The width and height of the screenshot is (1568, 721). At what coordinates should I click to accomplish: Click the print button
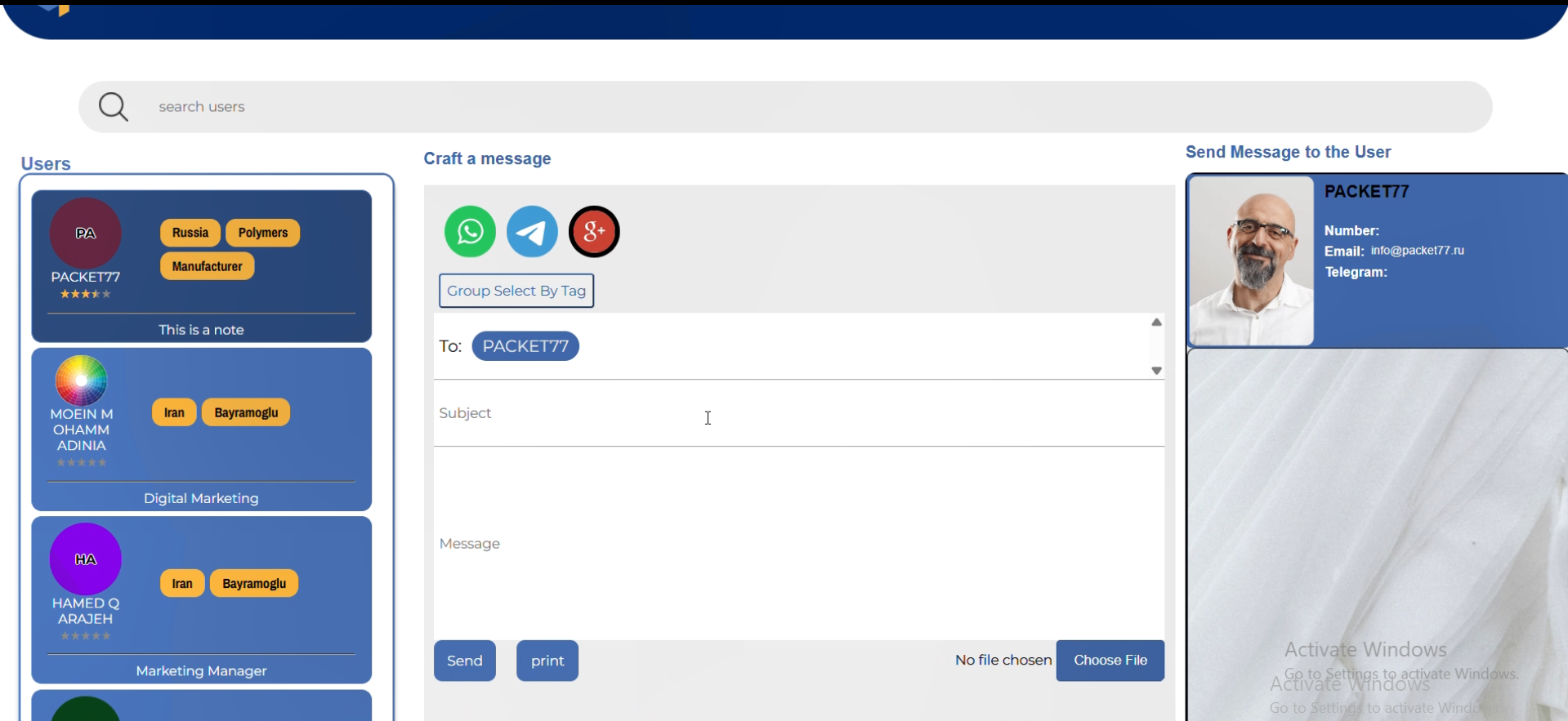[x=547, y=661]
